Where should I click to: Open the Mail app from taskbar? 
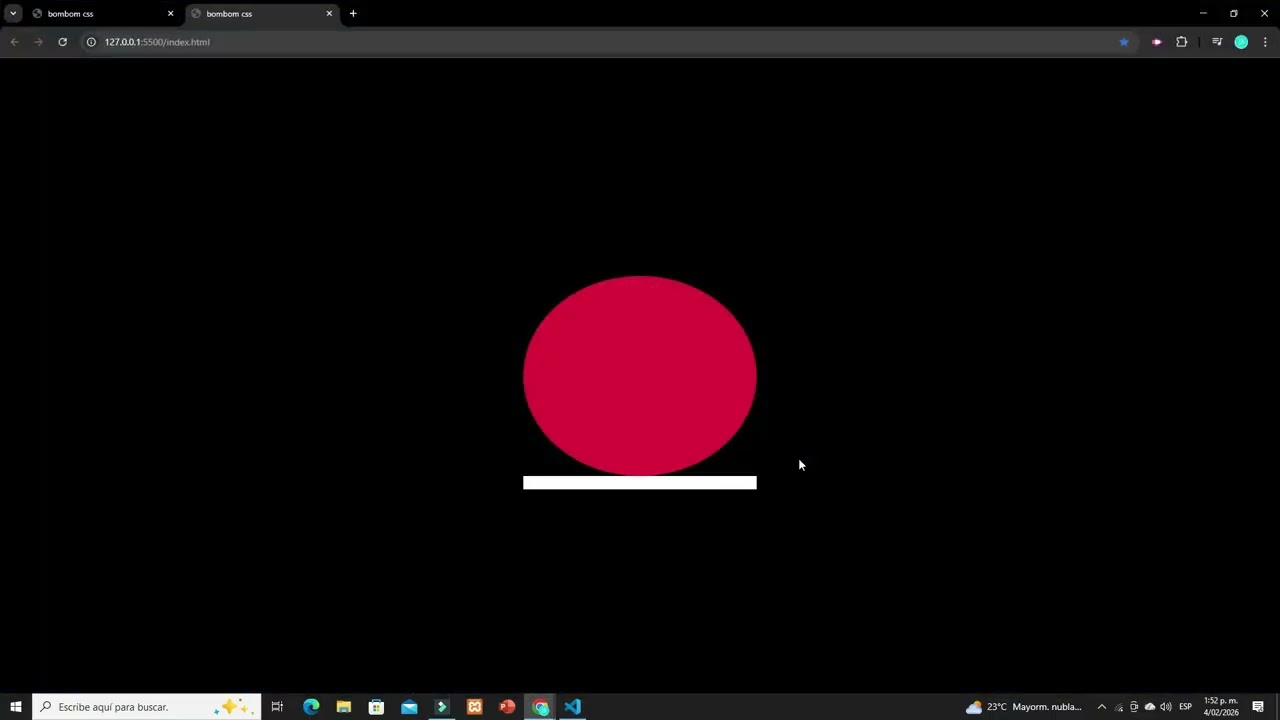pos(409,707)
